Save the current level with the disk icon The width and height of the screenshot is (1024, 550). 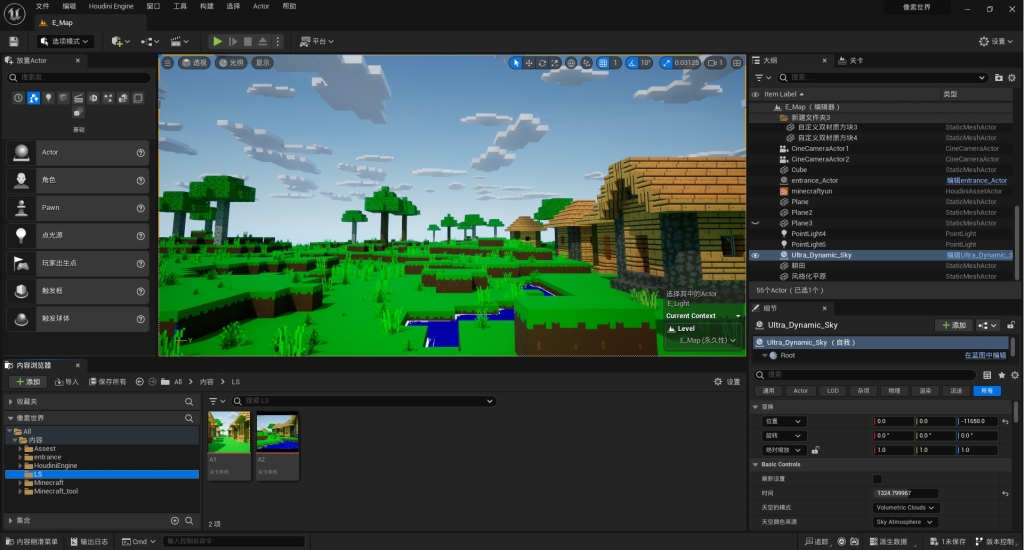pos(14,41)
